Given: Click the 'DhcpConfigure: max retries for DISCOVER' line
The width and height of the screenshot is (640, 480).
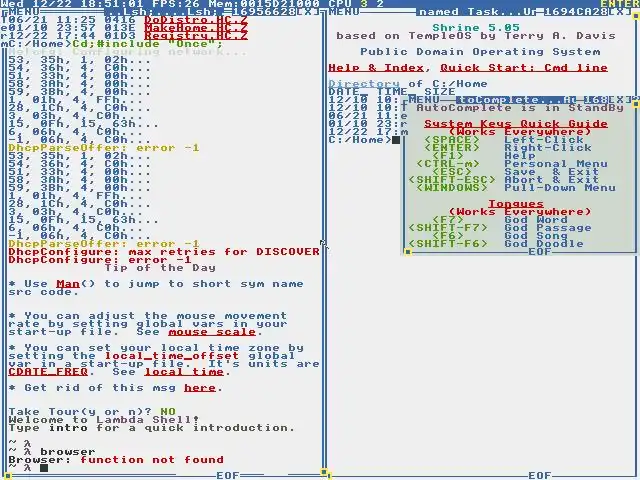Looking at the screenshot, I should pyautogui.click(x=164, y=252).
